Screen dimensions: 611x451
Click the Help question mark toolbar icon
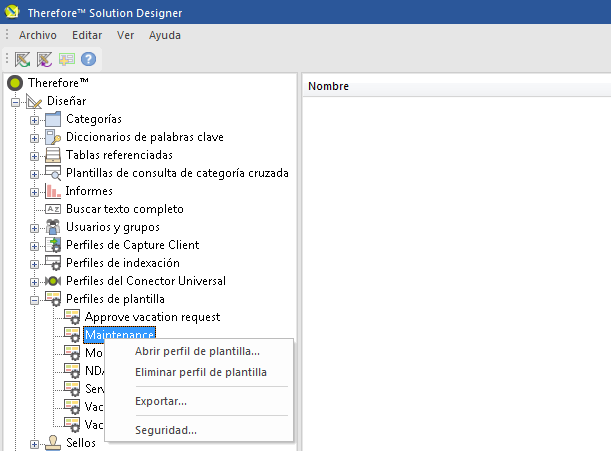(x=88, y=60)
